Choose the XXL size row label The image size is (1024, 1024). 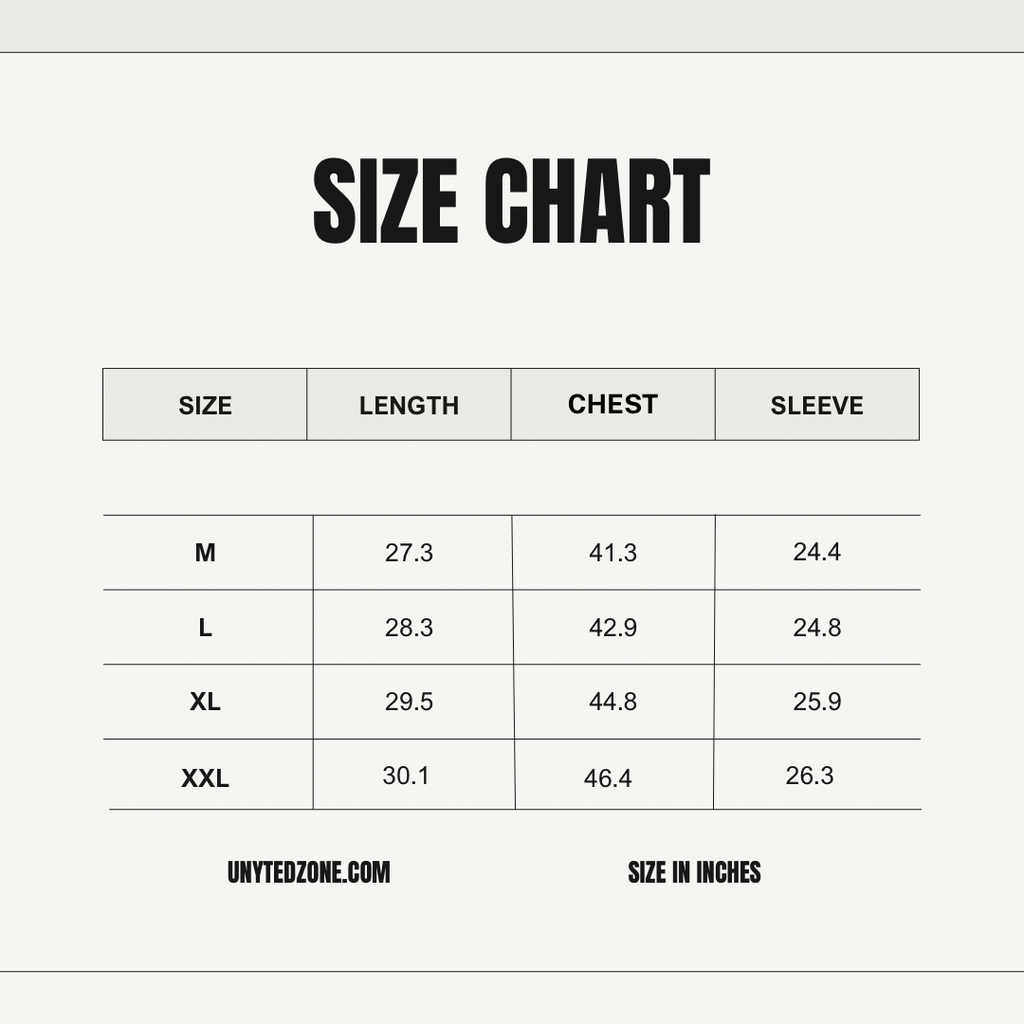tap(205, 778)
